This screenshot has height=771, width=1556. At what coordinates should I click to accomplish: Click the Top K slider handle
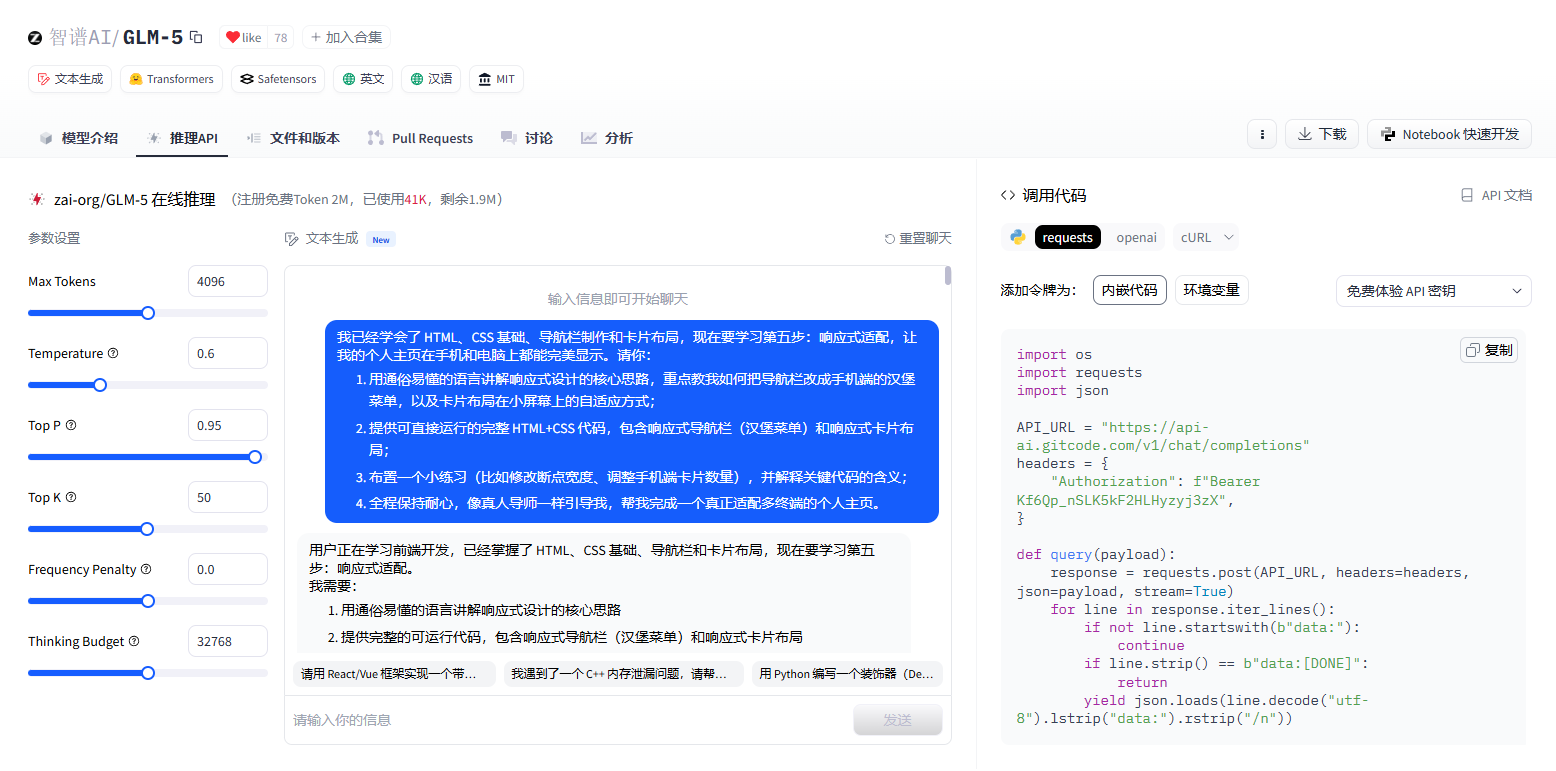pos(147,529)
